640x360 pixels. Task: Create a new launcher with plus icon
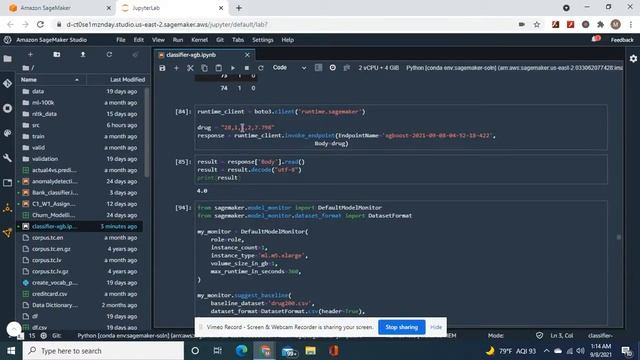tap(30, 54)
